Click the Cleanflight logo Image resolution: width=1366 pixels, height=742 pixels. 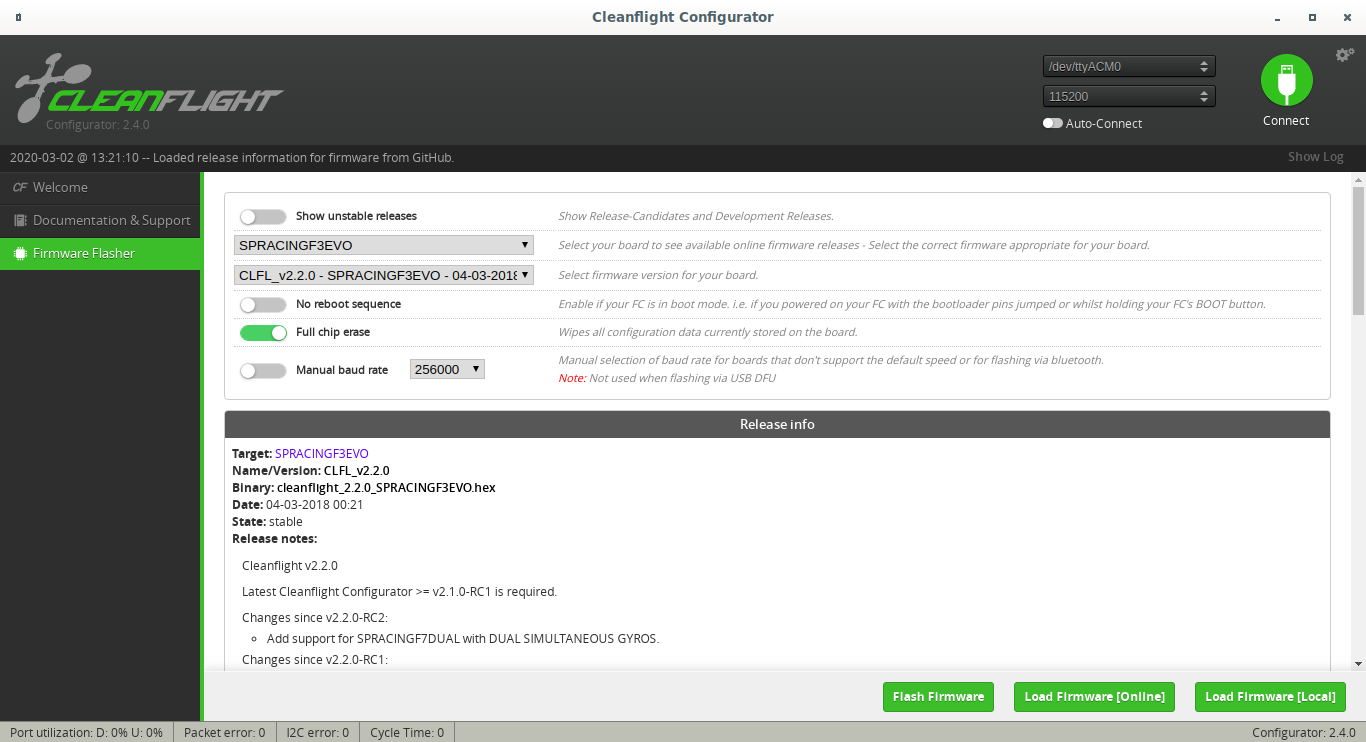pyautogui.click(x=148, y=90)
